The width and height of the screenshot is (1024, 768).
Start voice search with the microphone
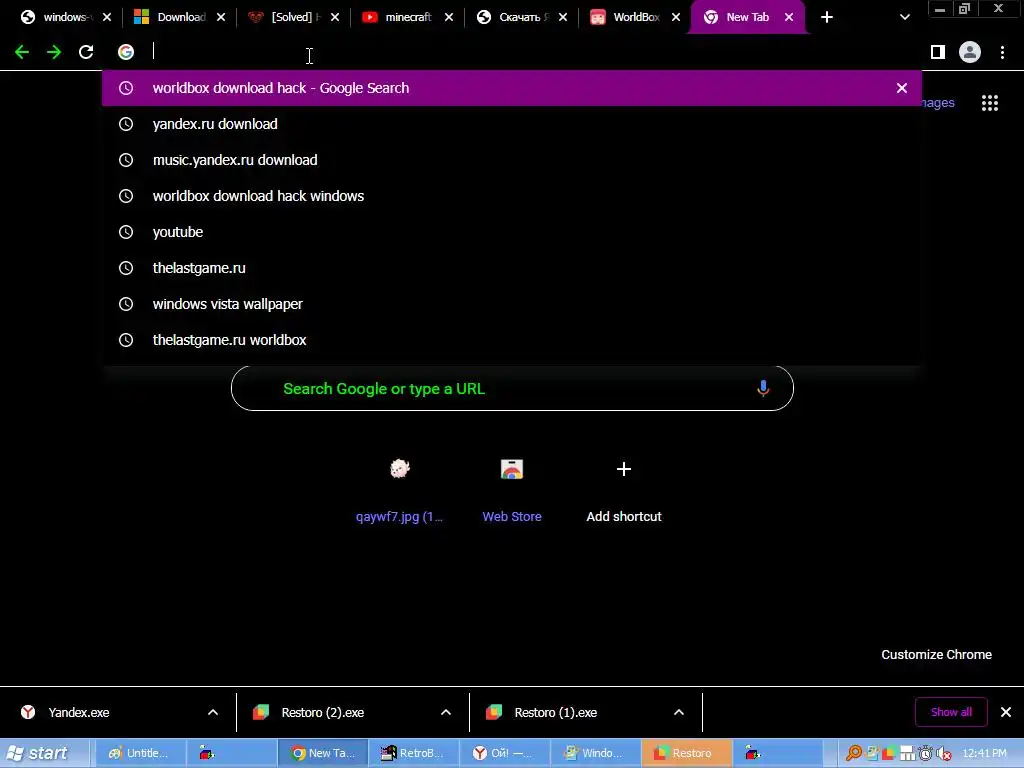click(x=763, y=389)
